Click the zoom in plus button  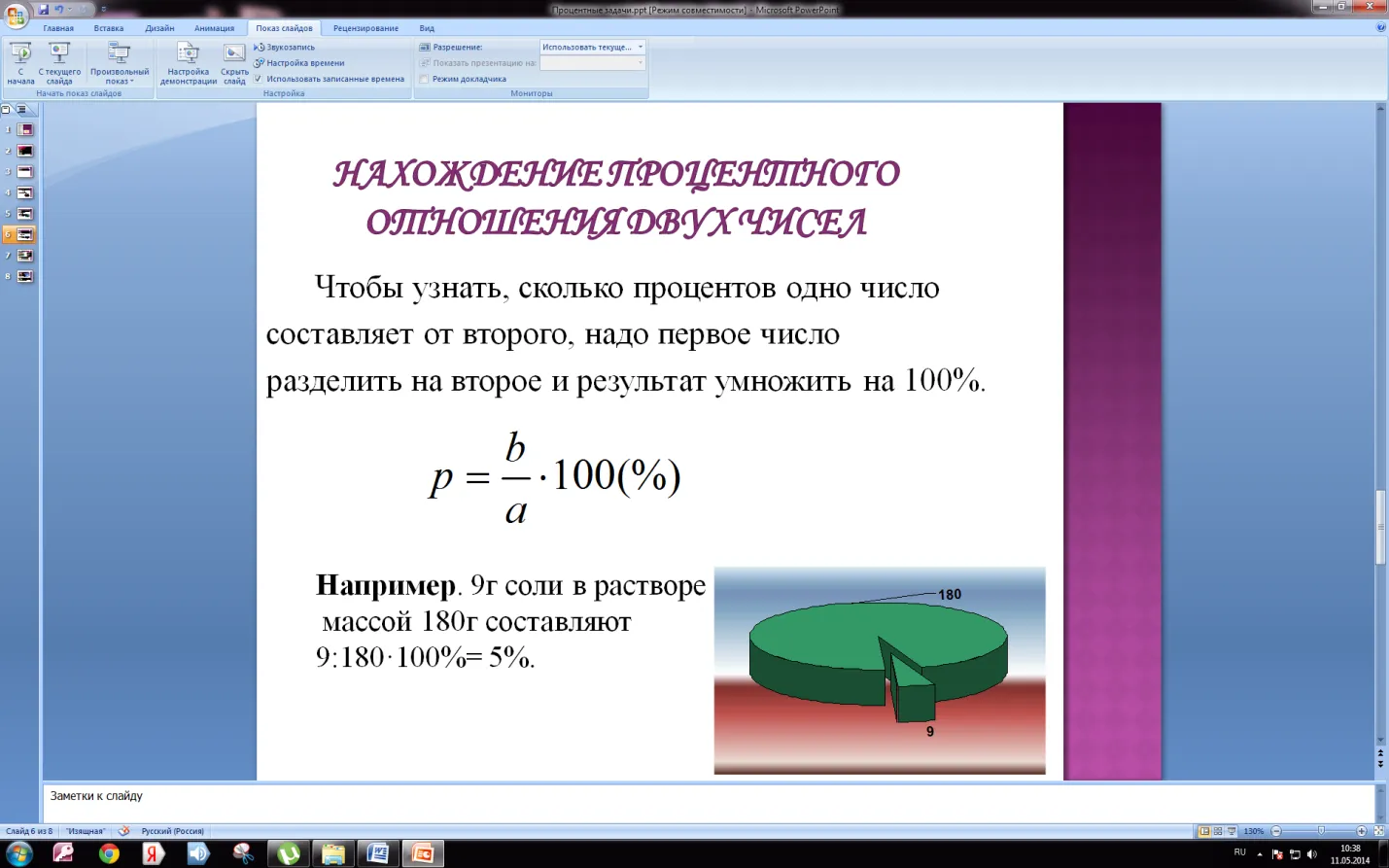(x=1361, y=831)
